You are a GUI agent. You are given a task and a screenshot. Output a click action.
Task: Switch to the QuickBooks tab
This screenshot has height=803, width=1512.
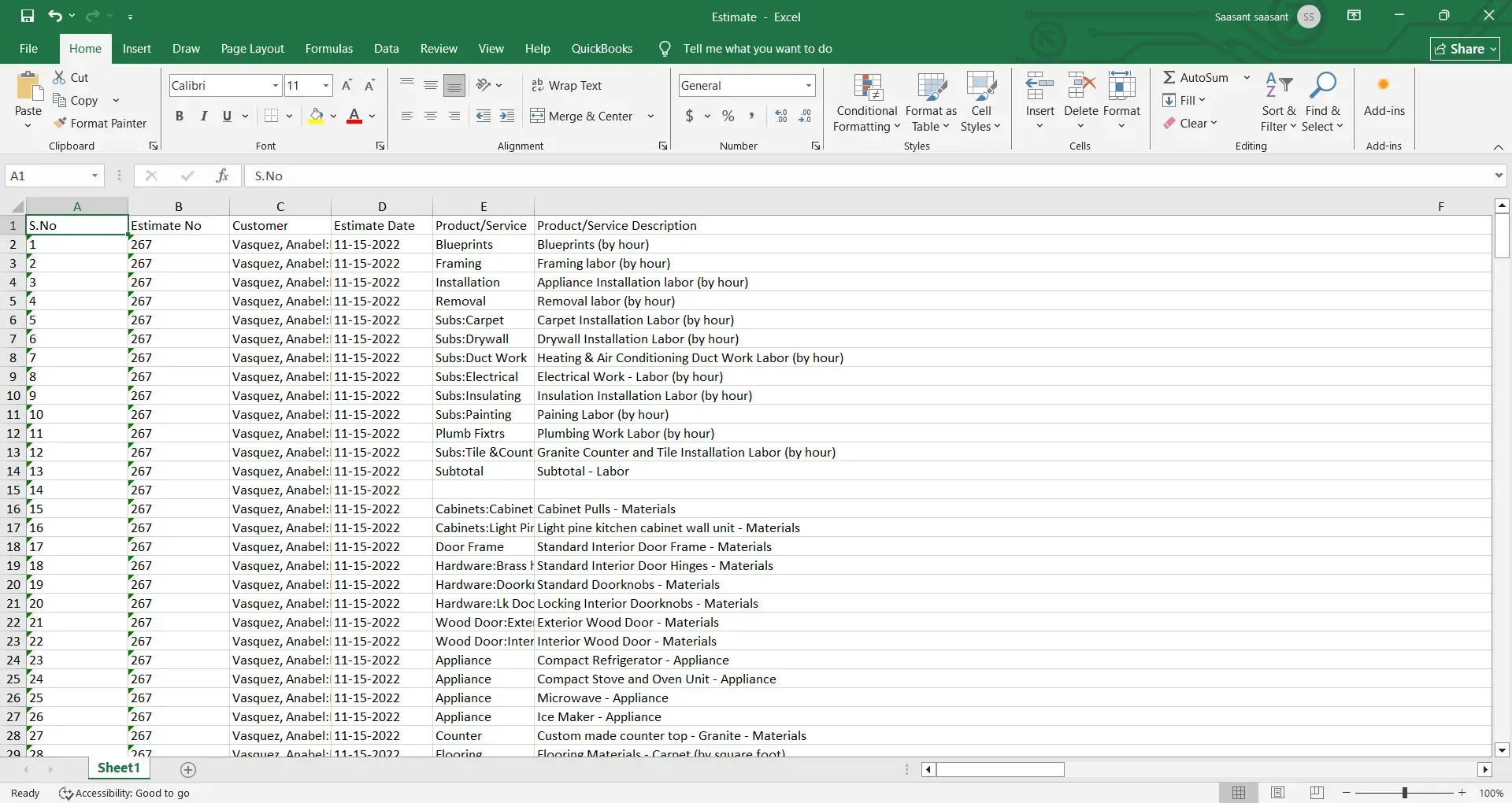pos(602,48)
